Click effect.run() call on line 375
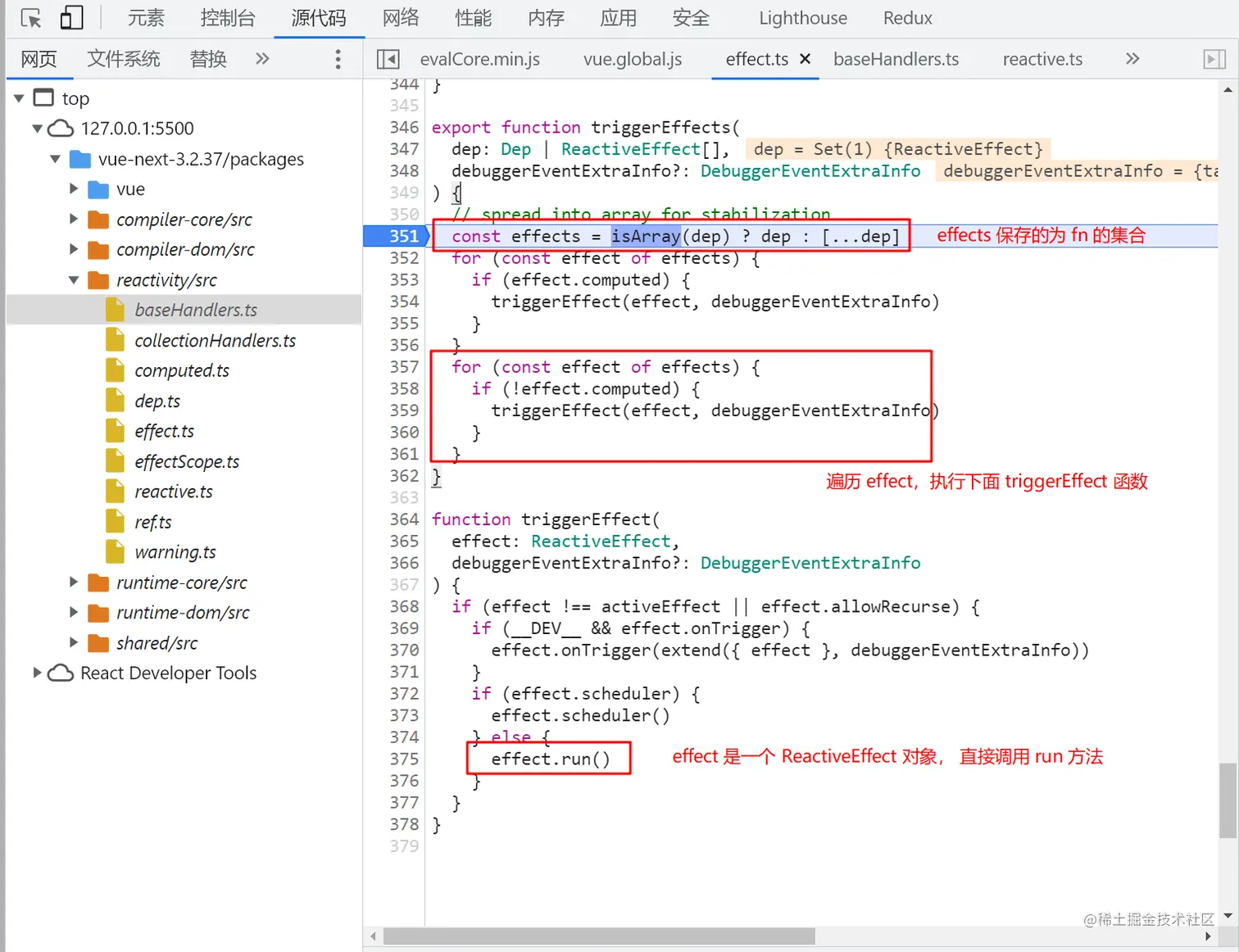 (x=551, y=759)
